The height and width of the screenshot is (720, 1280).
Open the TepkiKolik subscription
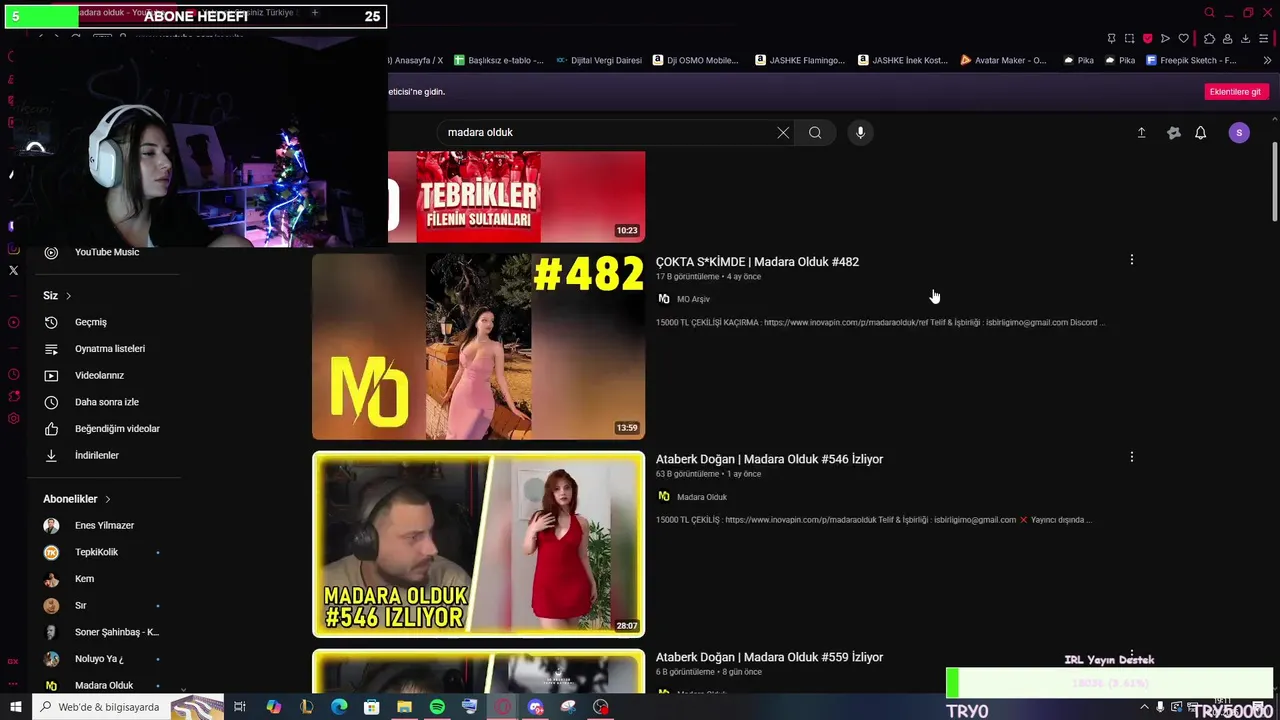(x=94, y=552)
